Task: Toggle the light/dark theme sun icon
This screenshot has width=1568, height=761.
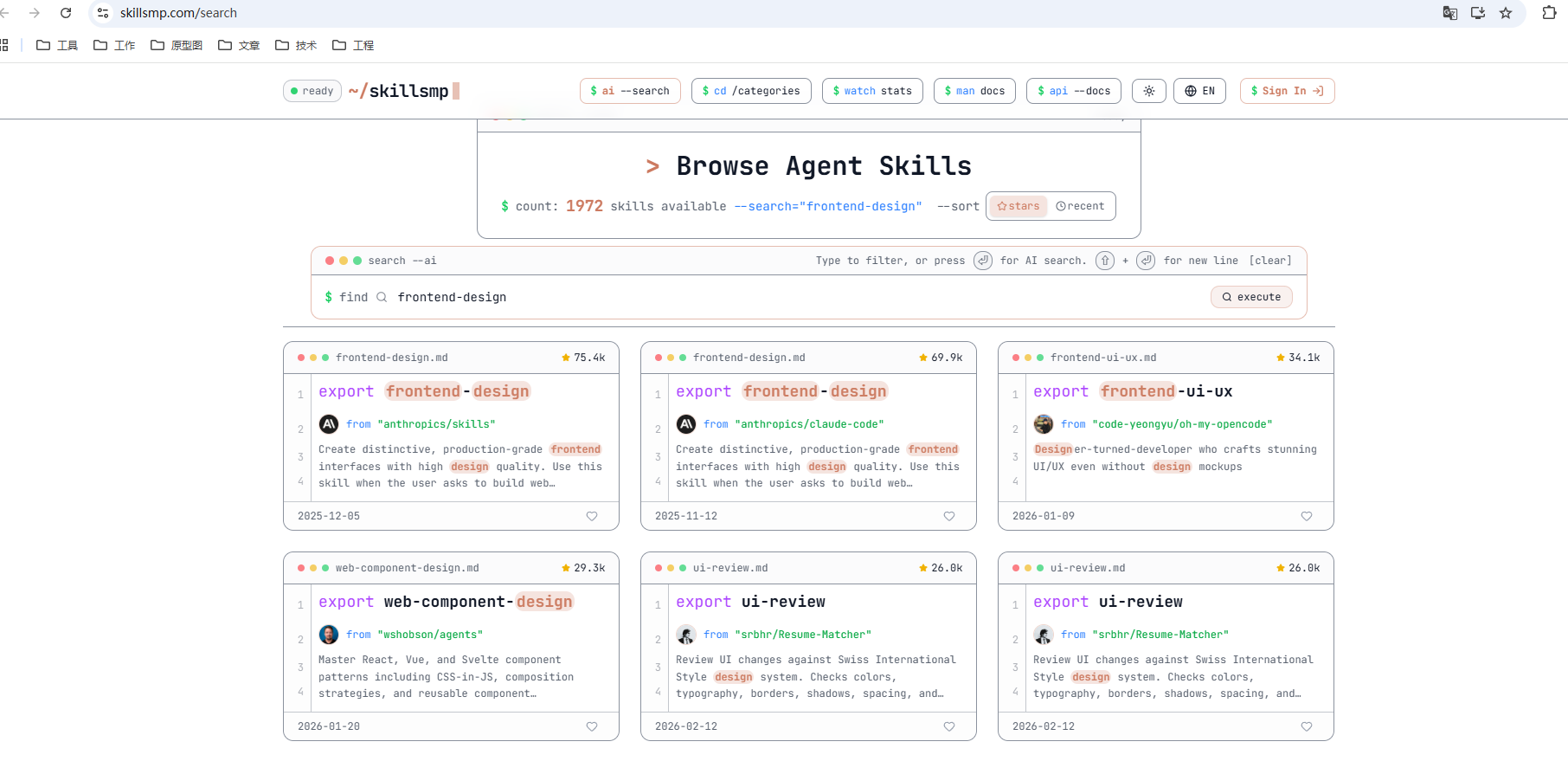Action: pyautogui.click(x=1148, y=91)
